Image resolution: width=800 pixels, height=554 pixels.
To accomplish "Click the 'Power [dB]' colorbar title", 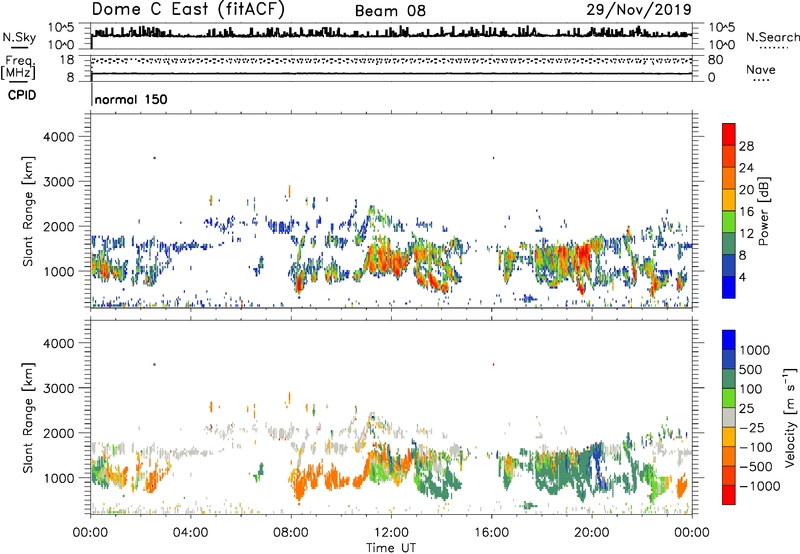I will pos(763,211).
